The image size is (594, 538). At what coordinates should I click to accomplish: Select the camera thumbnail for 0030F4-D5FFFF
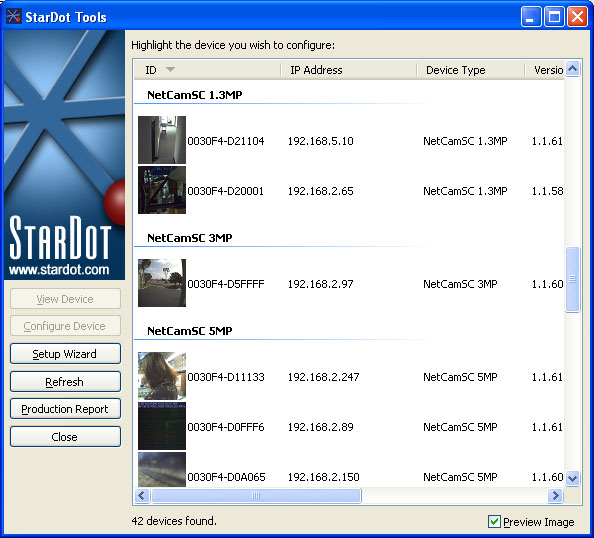point(162,283)
